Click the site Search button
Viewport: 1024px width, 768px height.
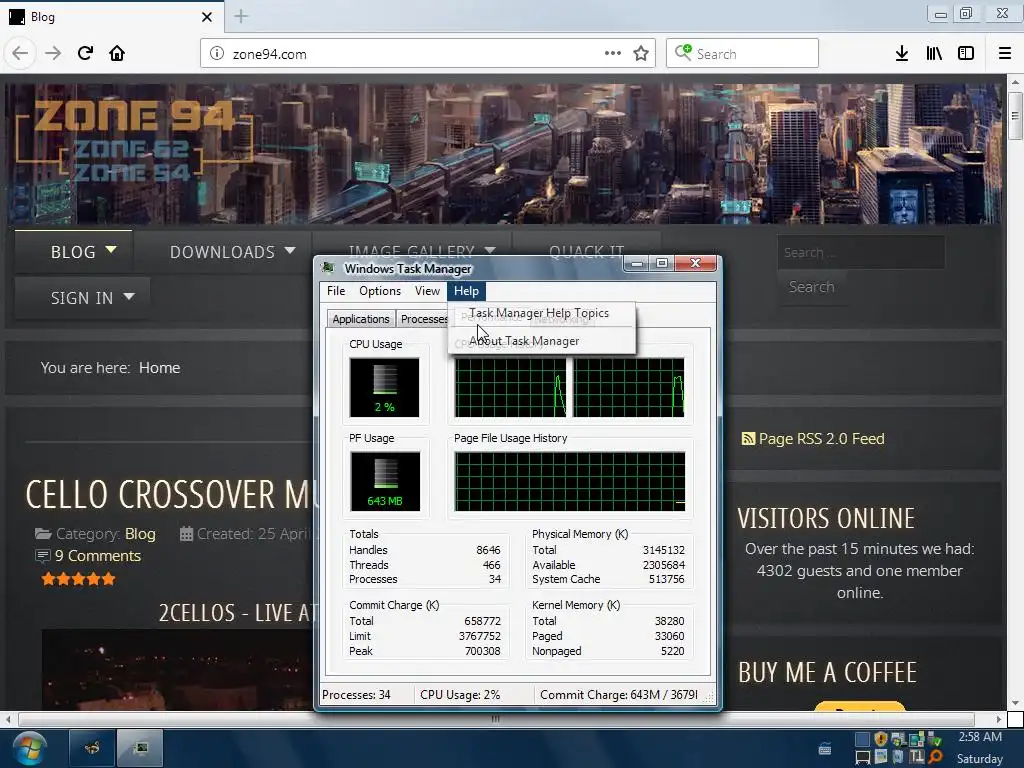[811, 287]
